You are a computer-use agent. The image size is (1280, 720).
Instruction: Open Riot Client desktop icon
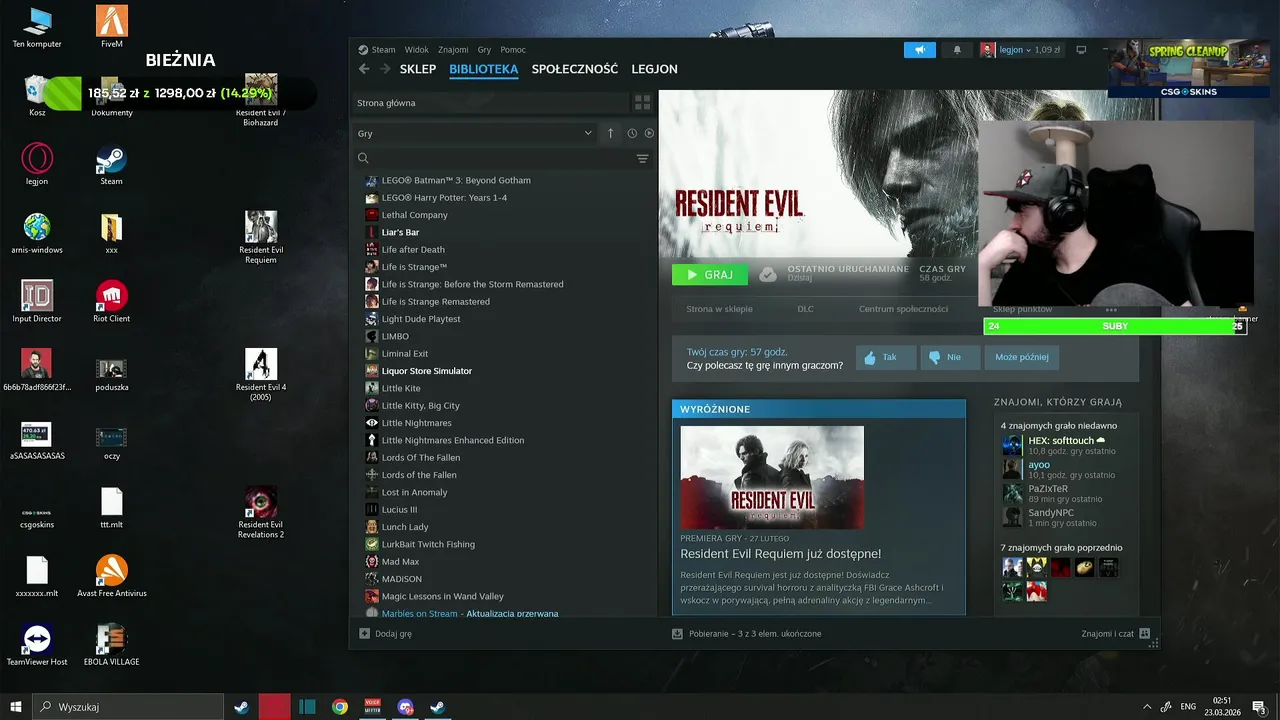[x=112, y=301]
